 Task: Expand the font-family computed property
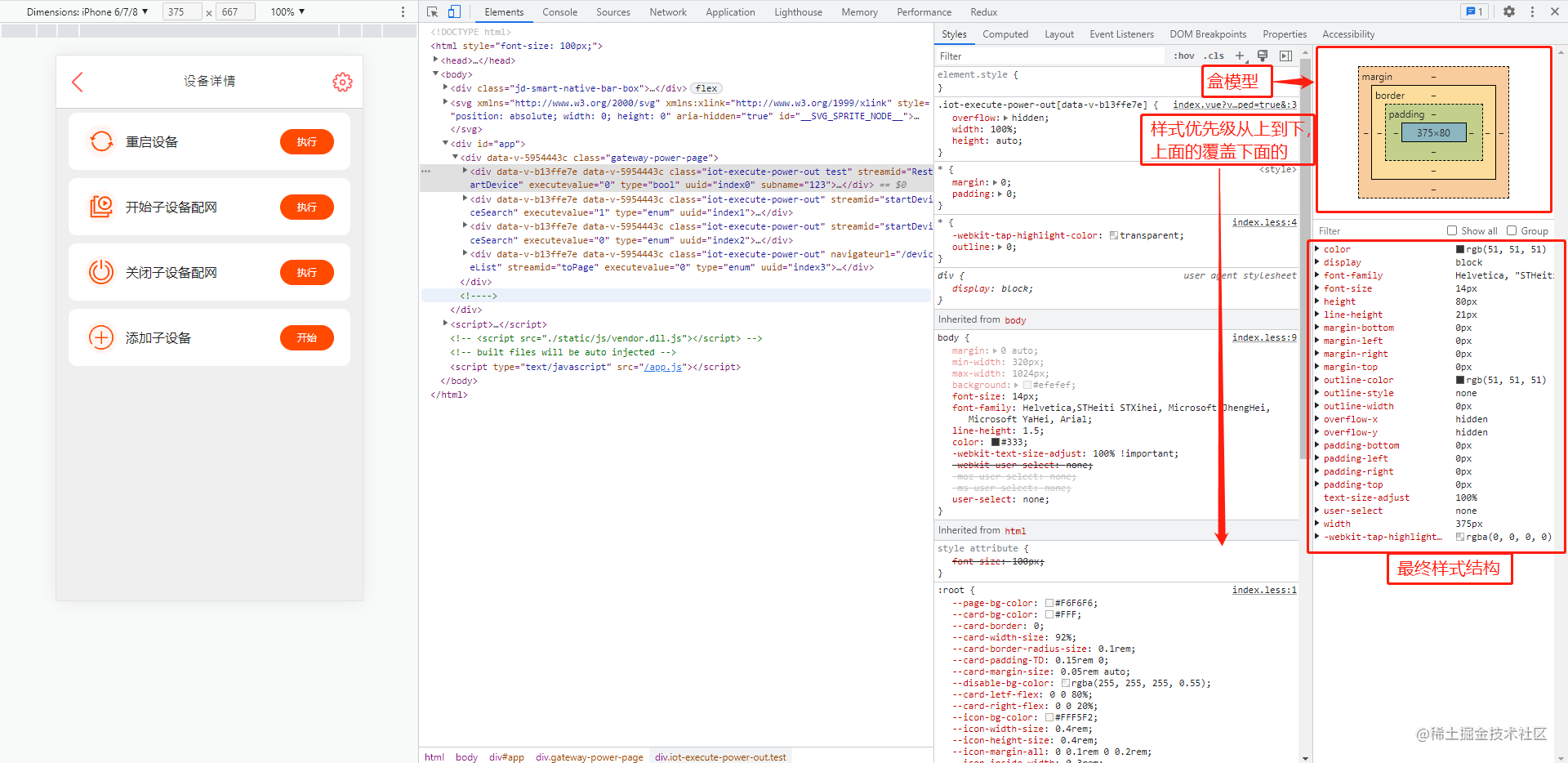tap(1317, 275)
